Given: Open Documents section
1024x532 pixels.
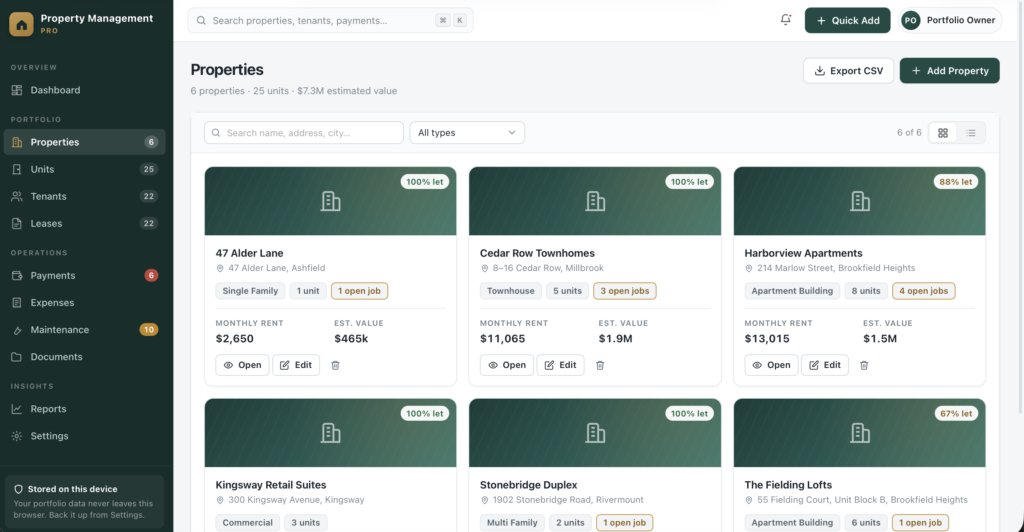Looking at the screenshot, I should [x=84, y=357].
